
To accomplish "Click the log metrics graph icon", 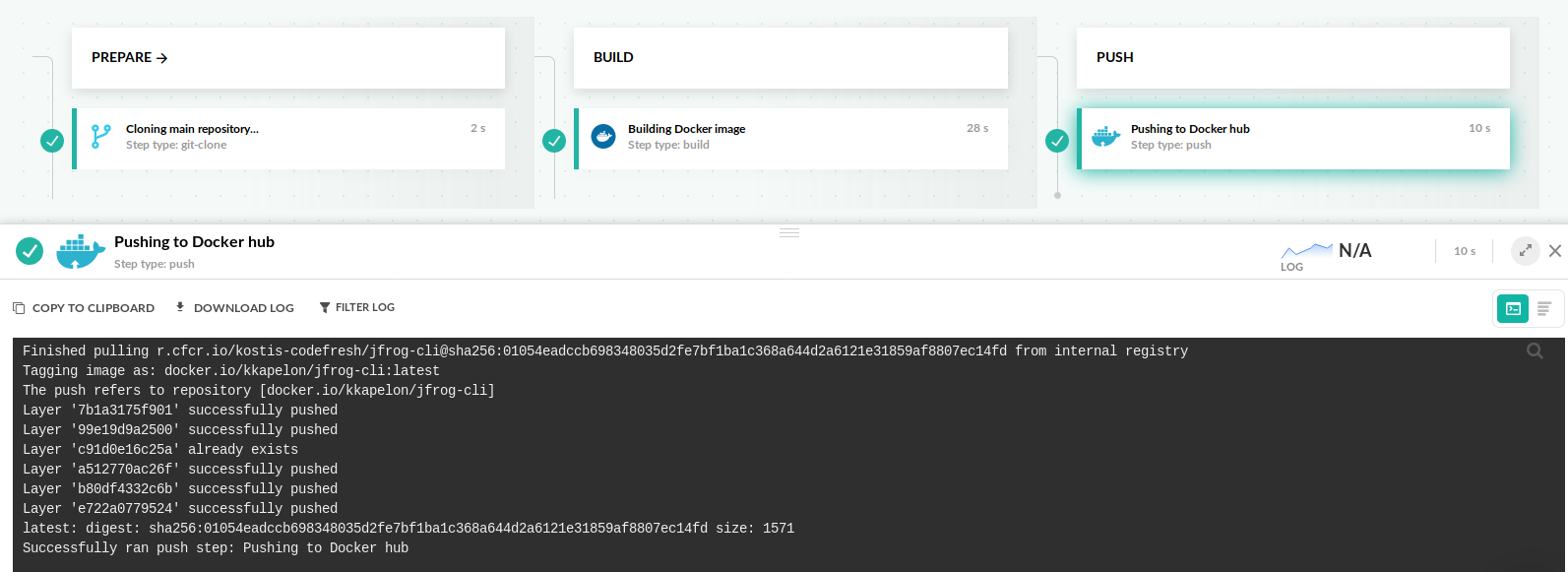I will pos(1306,250).
